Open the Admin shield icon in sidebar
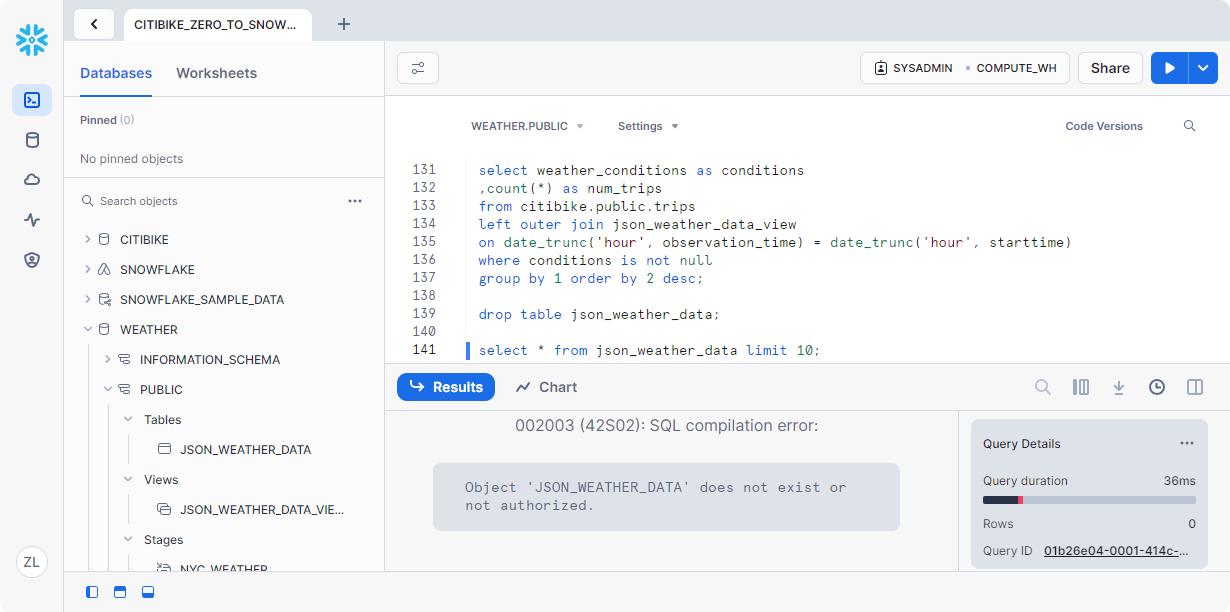The image size is (1230, 612). pos(32,260)
